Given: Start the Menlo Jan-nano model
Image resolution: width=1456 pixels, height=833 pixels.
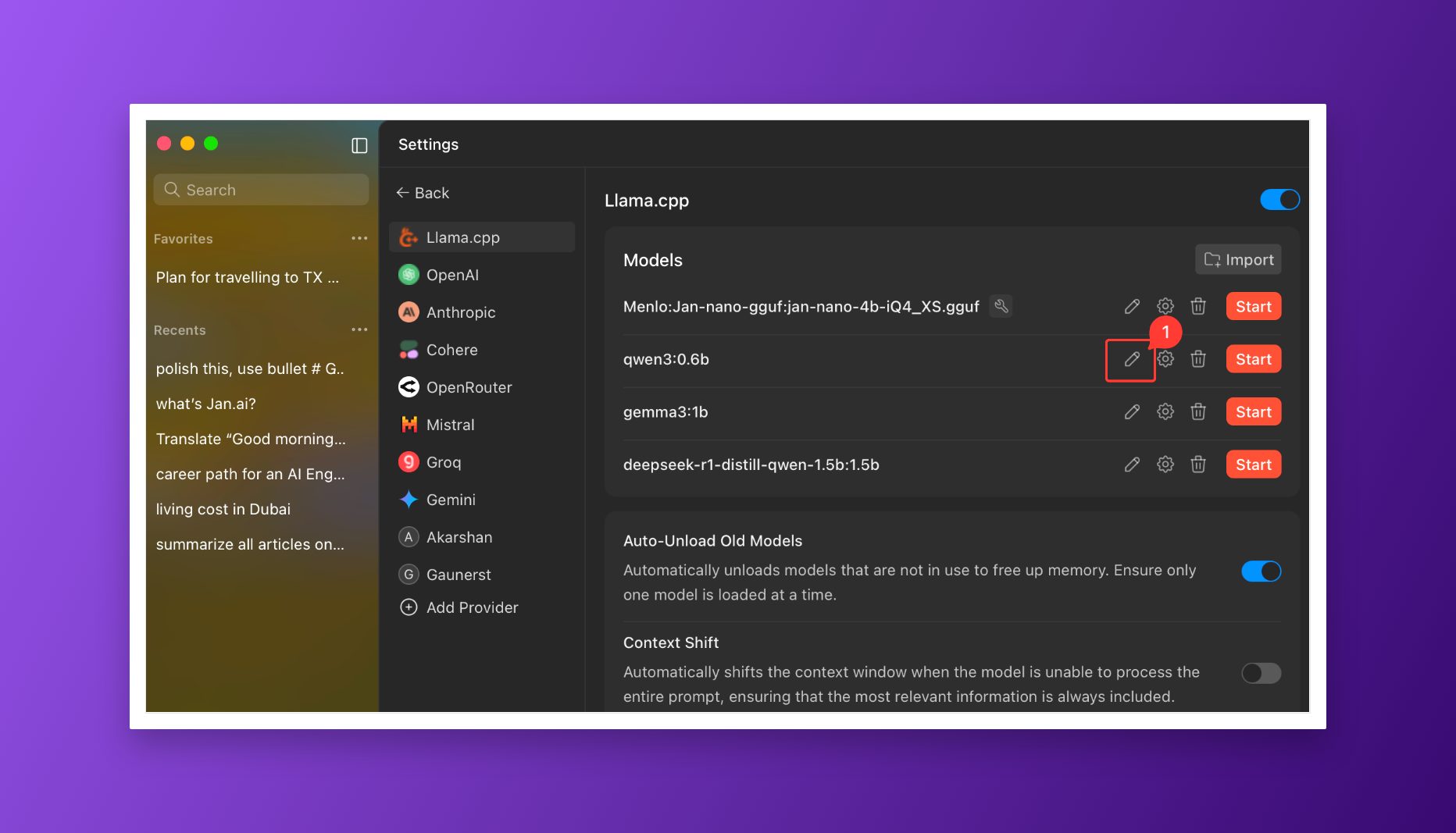Looking at the screenshot, I should point(1254,307).
